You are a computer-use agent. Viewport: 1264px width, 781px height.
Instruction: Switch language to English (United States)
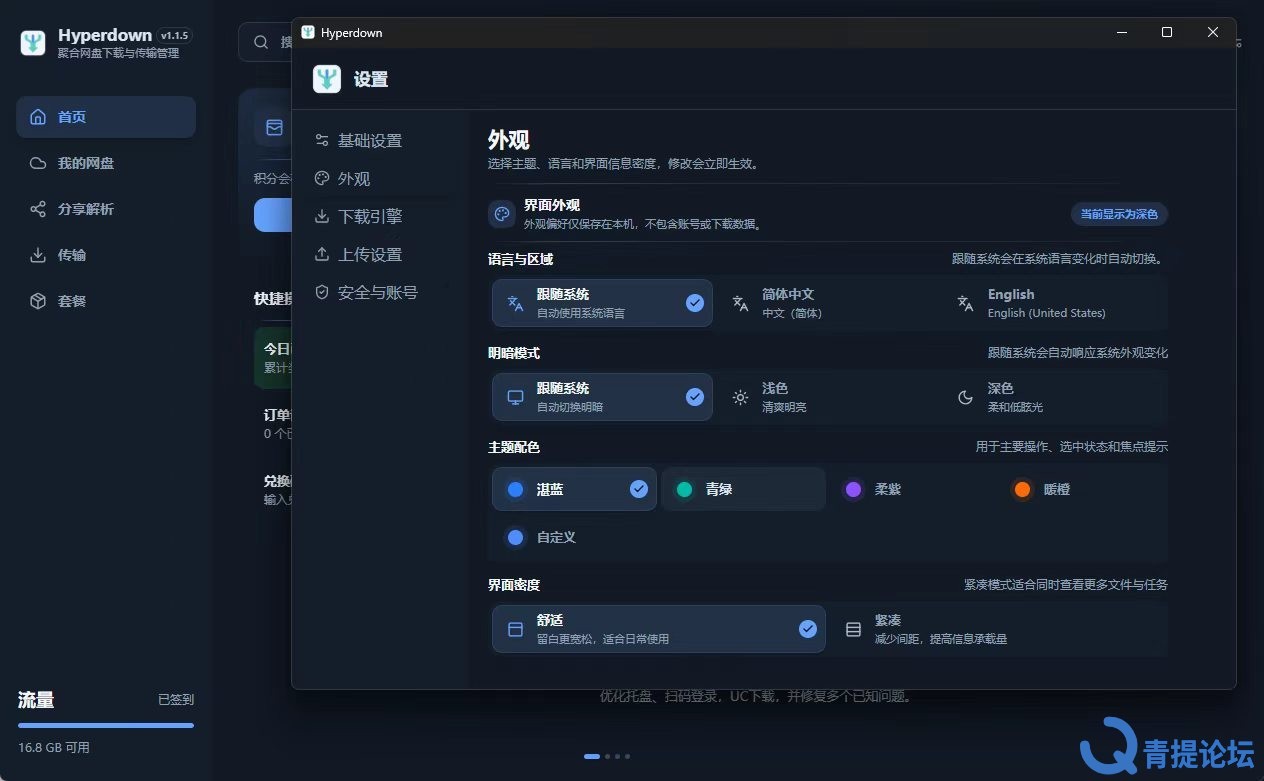point(1055,303)
